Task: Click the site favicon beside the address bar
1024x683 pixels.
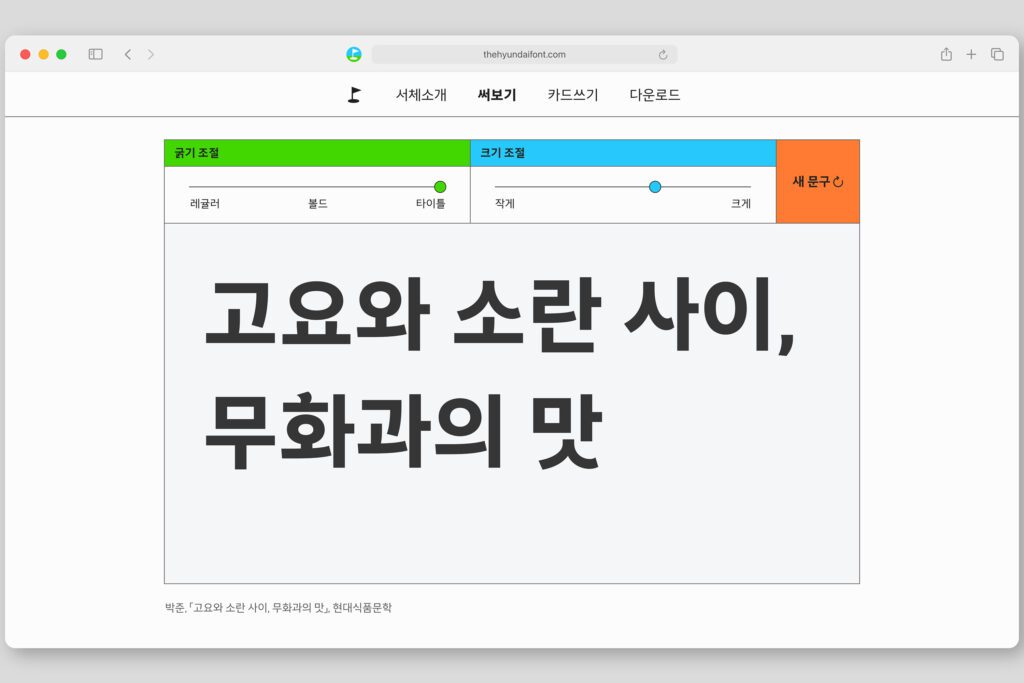Action: pos(354,54)
